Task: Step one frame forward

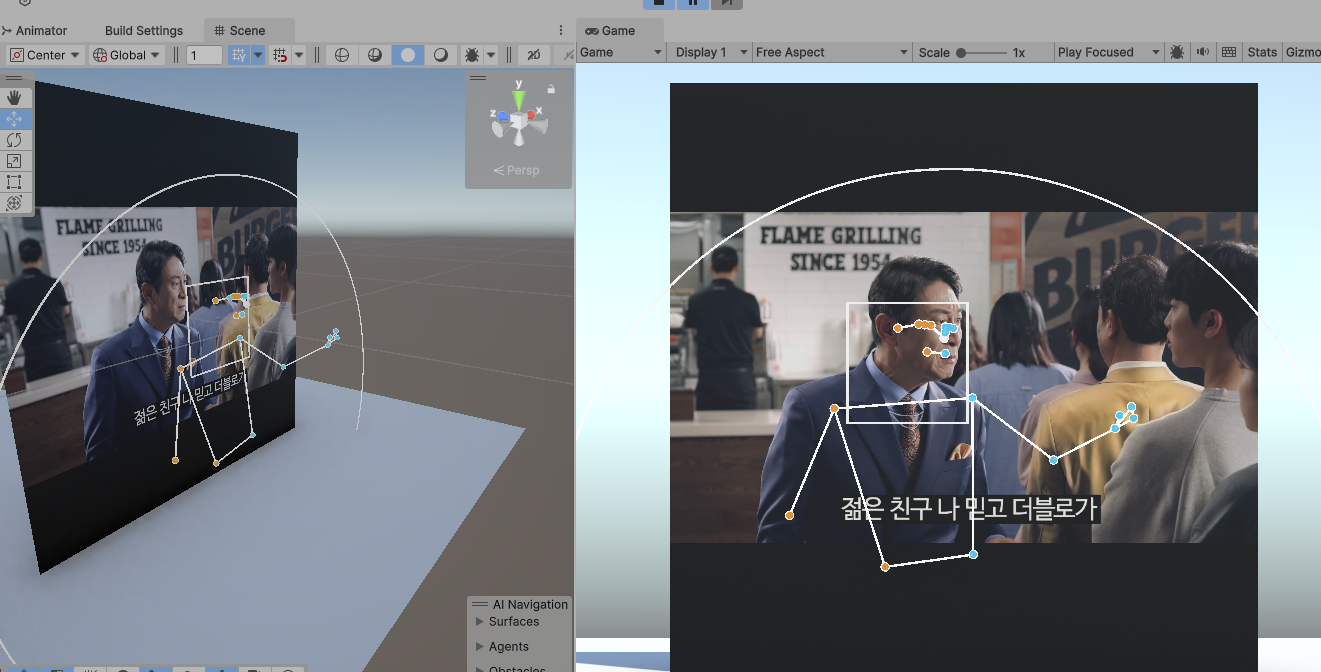Action: (727, 4)
